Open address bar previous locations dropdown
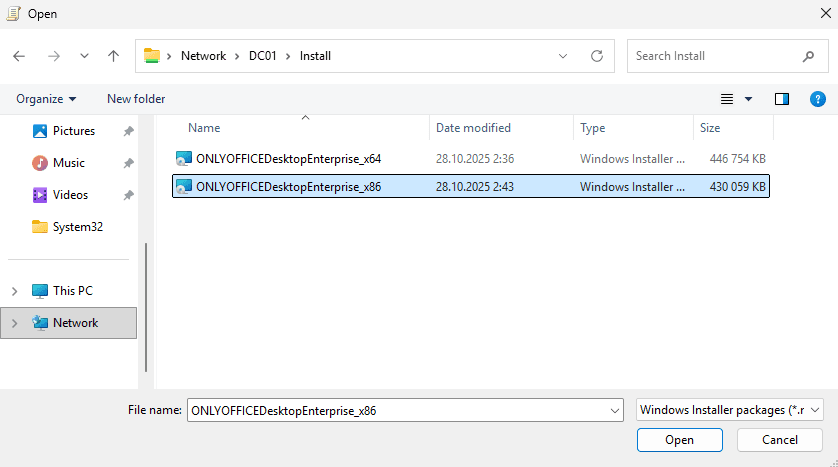The height and width of the screenshot is (467, 838). [563, 56]
